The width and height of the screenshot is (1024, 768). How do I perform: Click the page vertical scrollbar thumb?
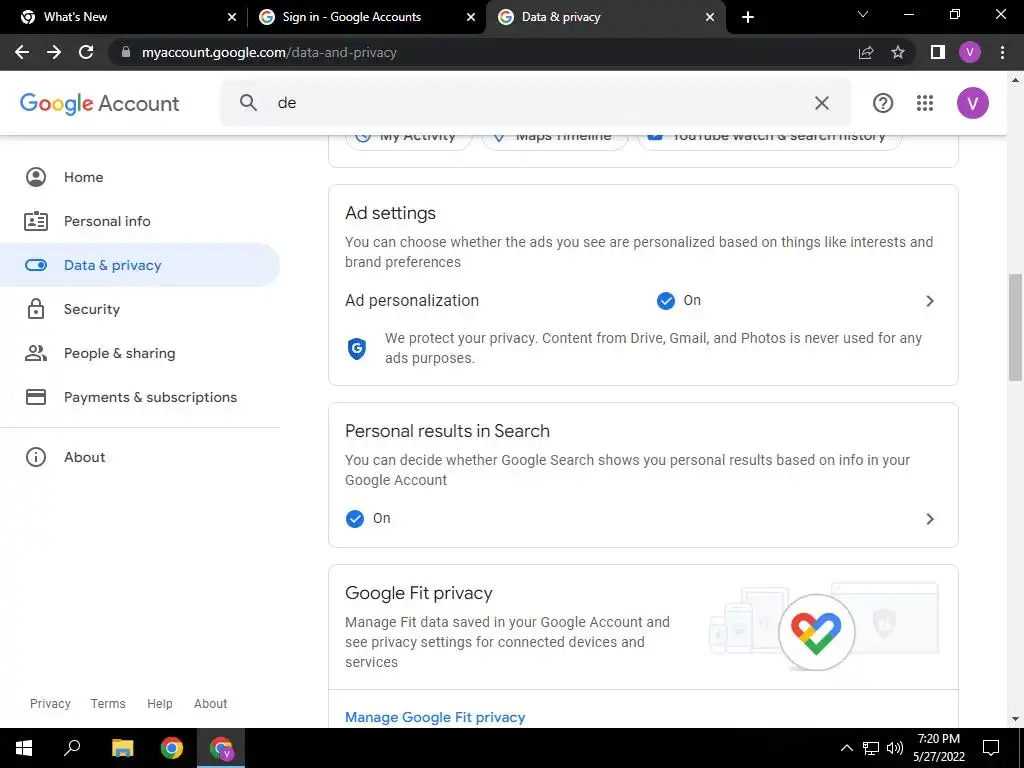tap(1015, 327)
